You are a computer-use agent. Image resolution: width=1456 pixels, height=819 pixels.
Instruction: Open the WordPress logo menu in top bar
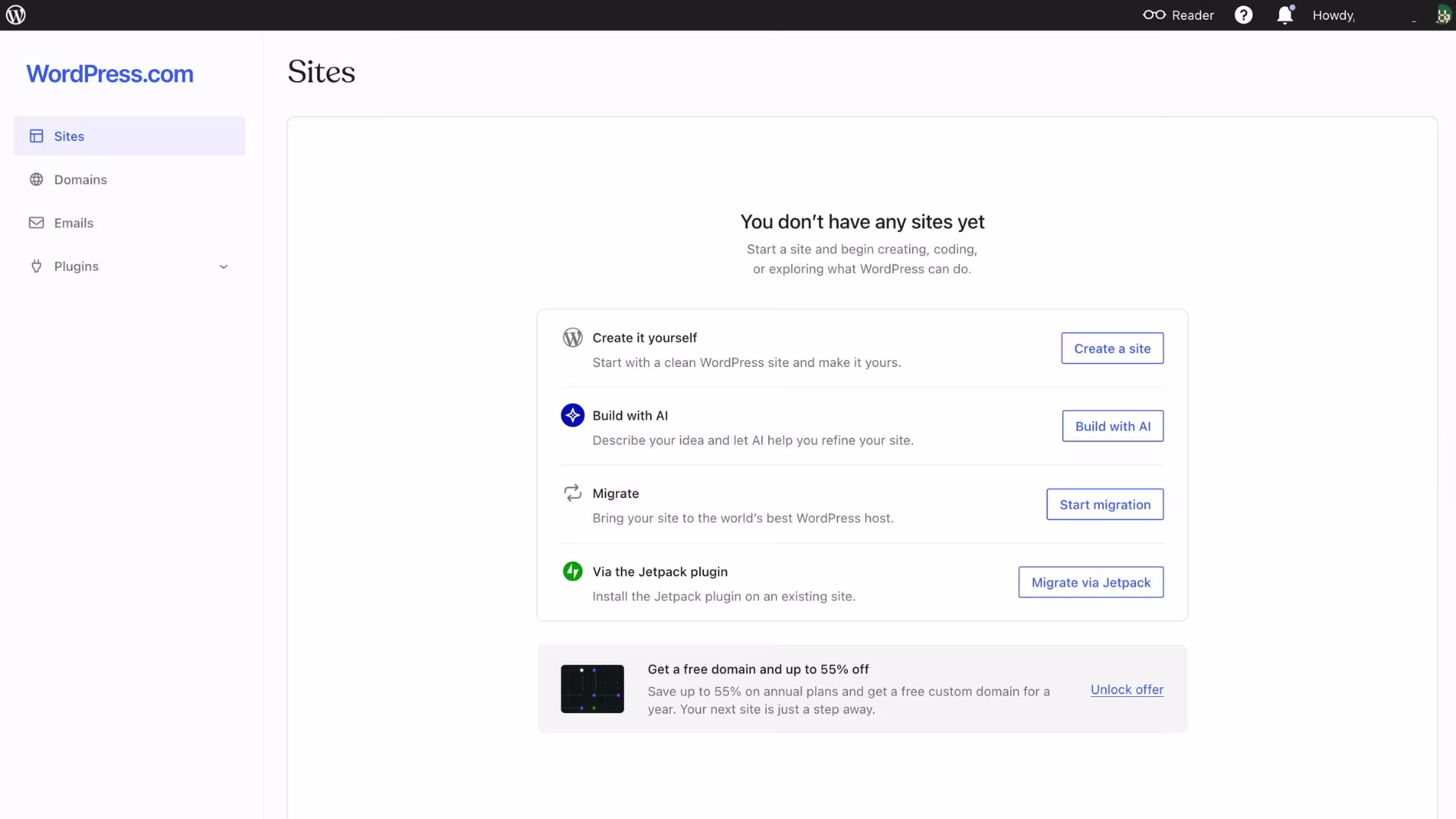[x=16, y=15]
